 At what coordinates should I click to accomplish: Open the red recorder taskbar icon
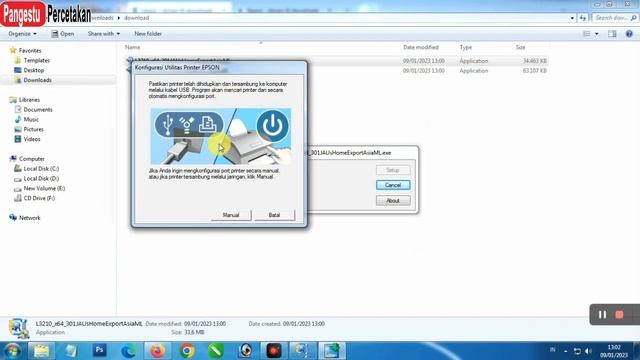(x=274, y=351)
